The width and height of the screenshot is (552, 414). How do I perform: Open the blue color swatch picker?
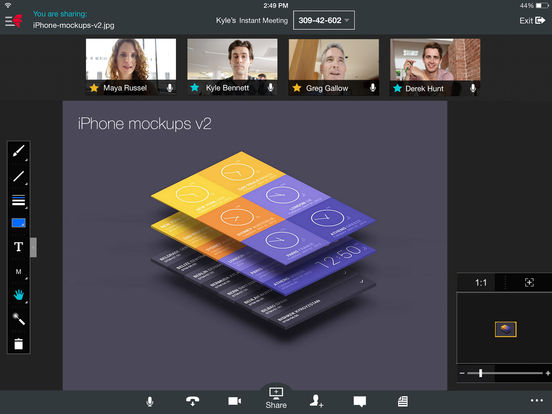point(18,223)
